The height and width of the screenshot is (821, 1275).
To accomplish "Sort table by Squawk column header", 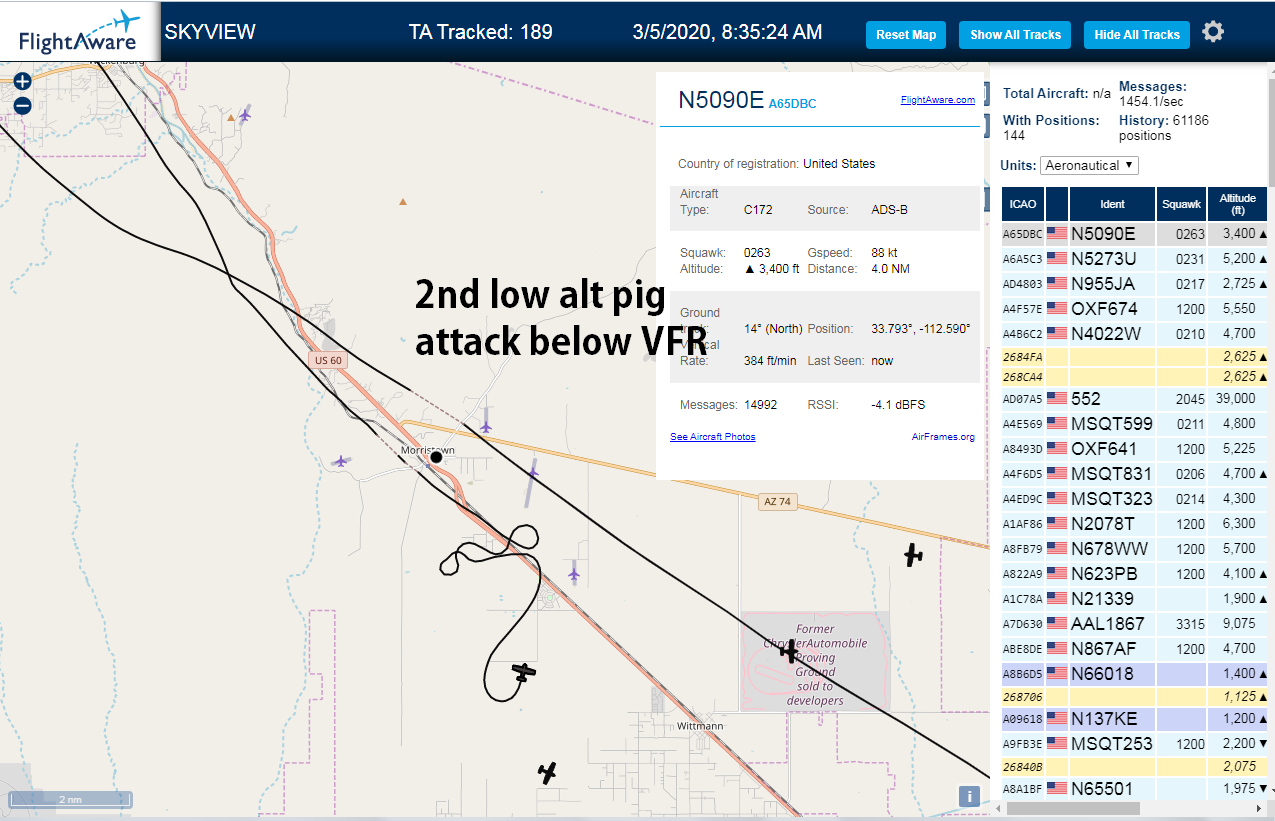I will point(1181,204).
